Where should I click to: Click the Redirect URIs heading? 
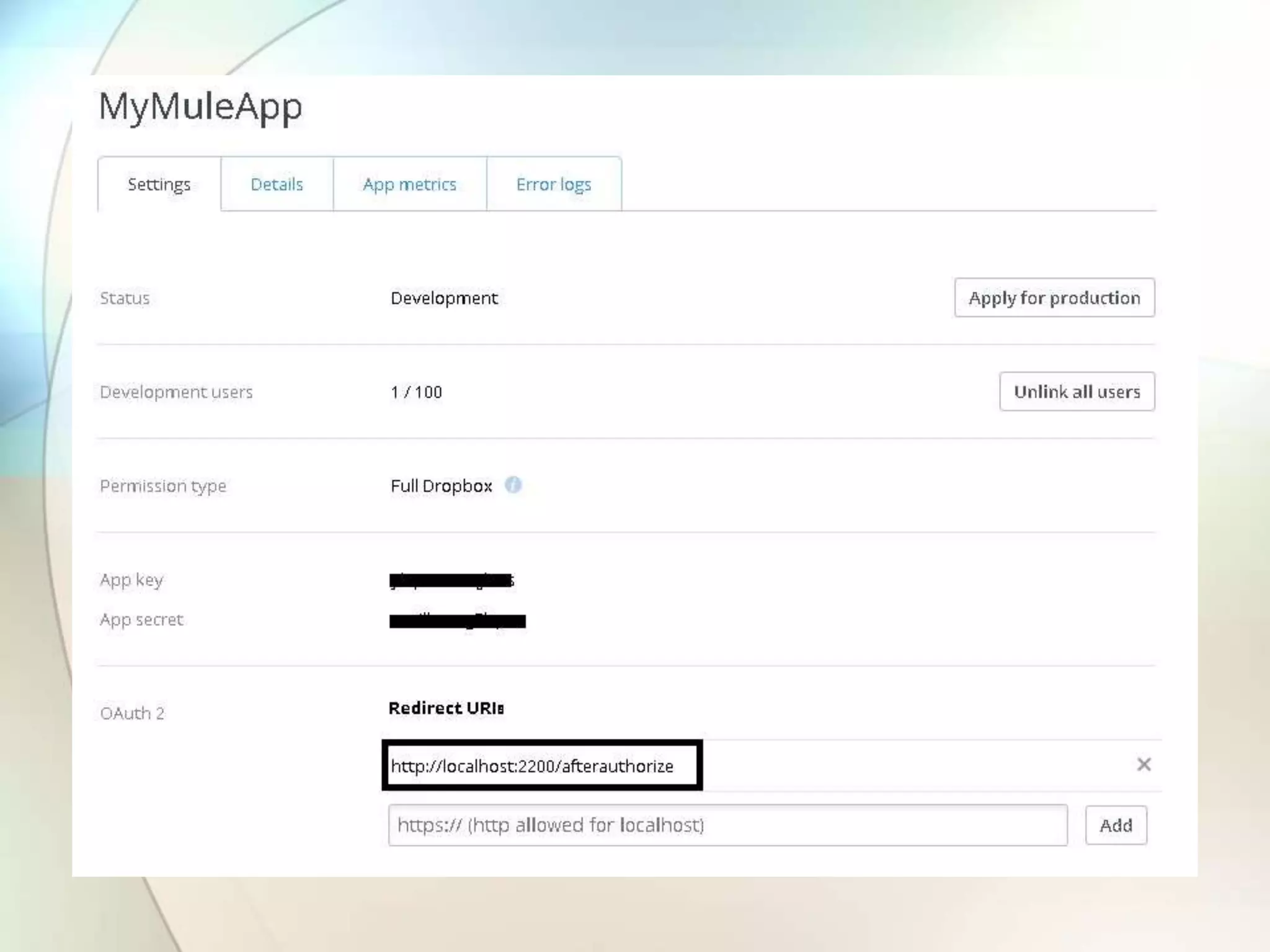click(x=446, y=708)
